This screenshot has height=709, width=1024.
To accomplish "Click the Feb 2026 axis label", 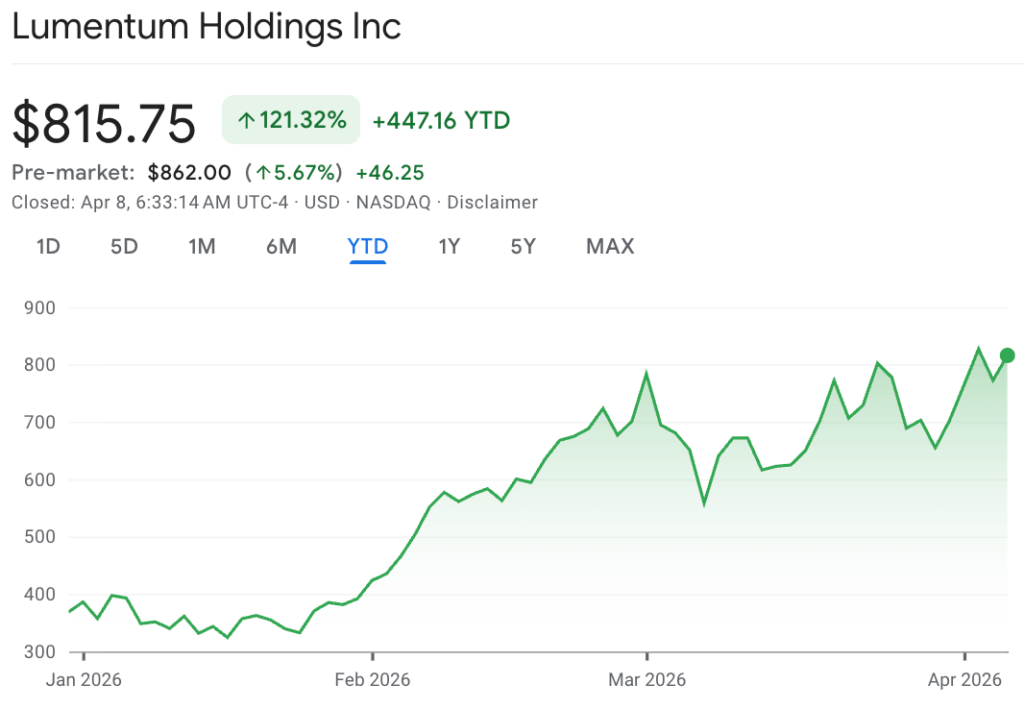I will pyautogui.click(x=373, y=680).
